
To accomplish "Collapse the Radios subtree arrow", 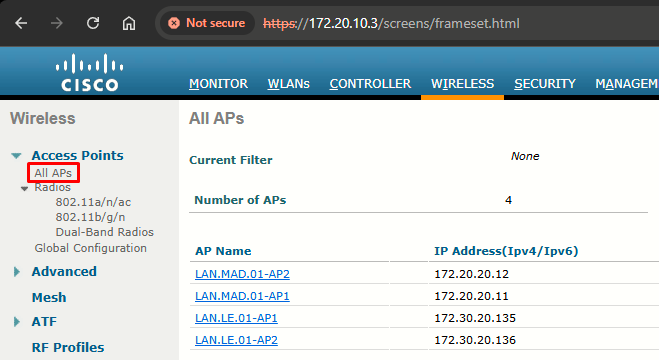I will (24, 189).
